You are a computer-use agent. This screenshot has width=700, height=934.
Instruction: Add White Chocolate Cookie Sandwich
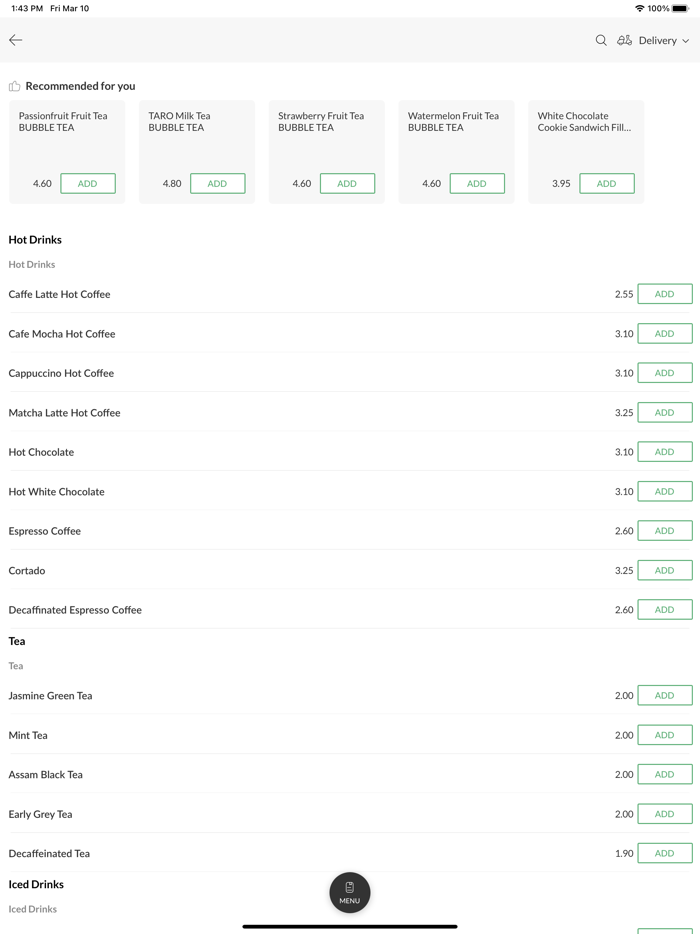[x=606, y=183]
